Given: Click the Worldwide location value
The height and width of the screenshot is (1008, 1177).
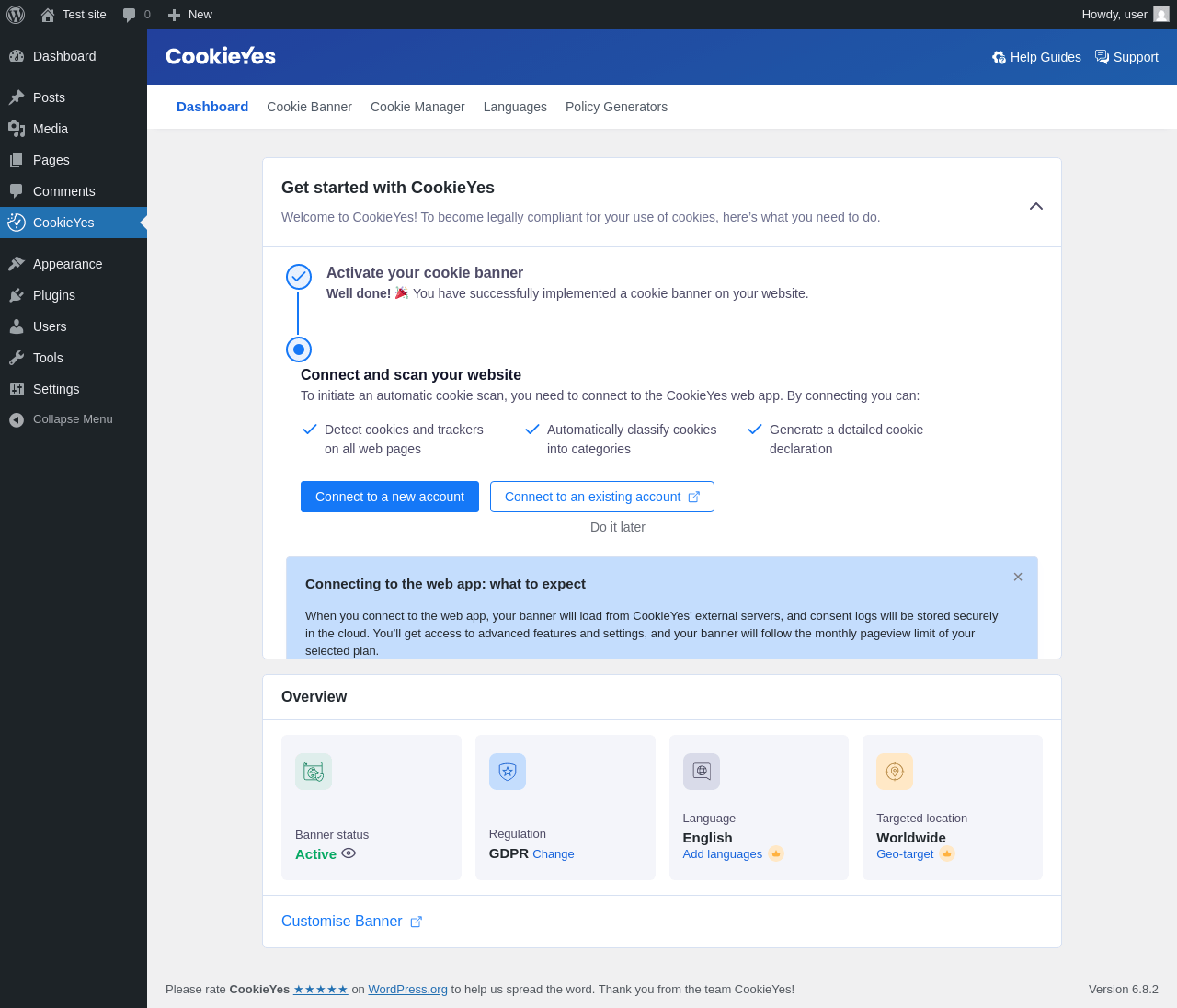Looking at the screenshot, I should (x=911, y=838).
